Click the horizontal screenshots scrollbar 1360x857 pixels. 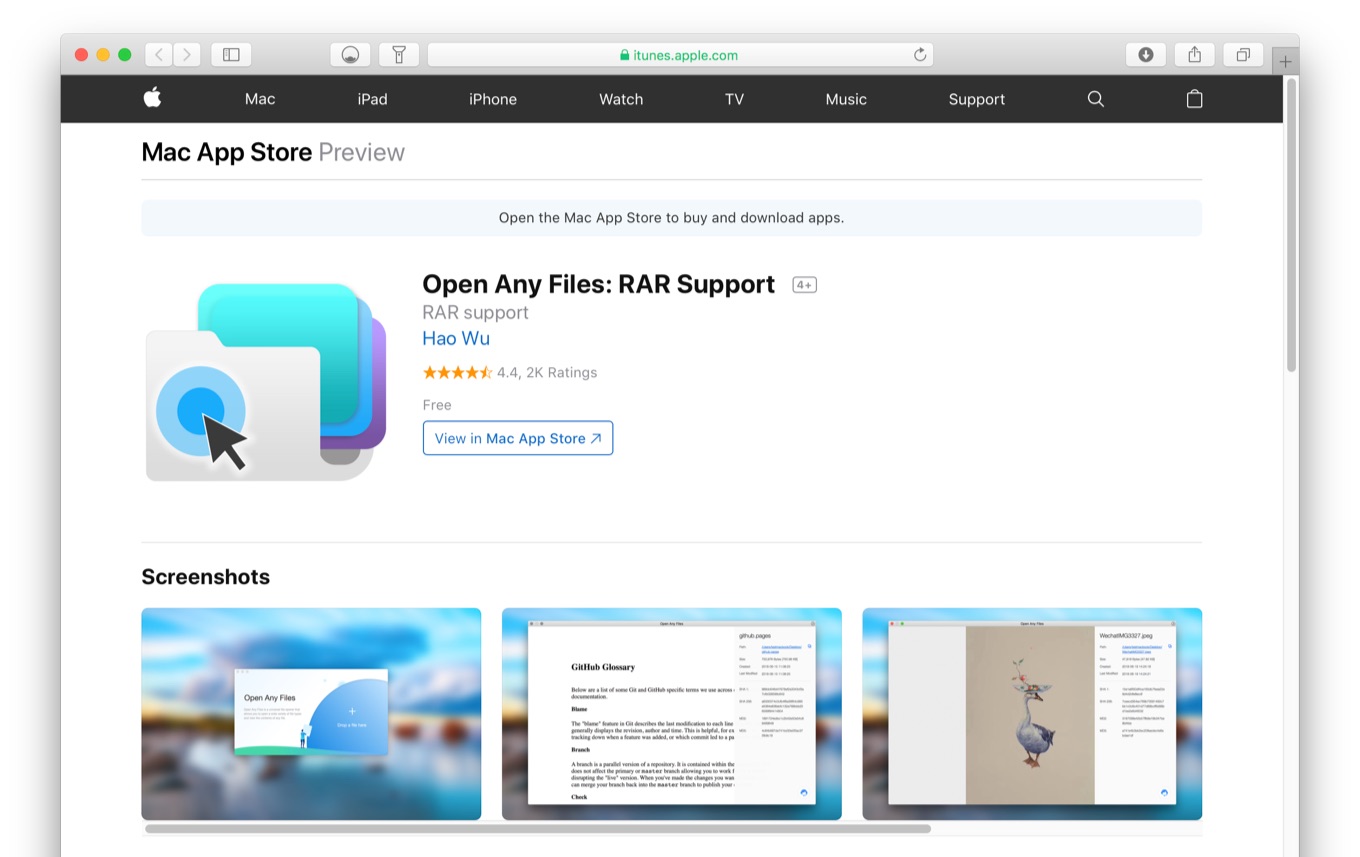[x=538, y=829]
